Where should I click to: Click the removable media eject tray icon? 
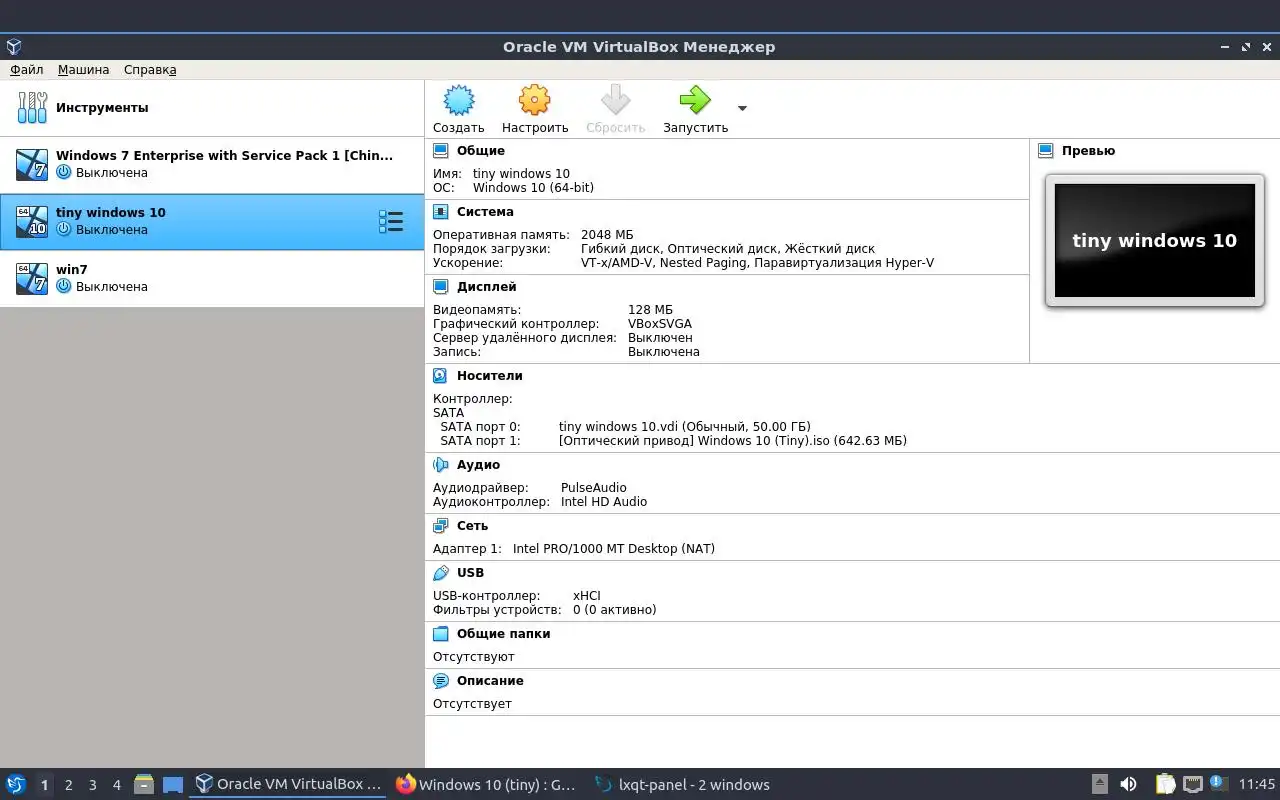coord(1100,785)
